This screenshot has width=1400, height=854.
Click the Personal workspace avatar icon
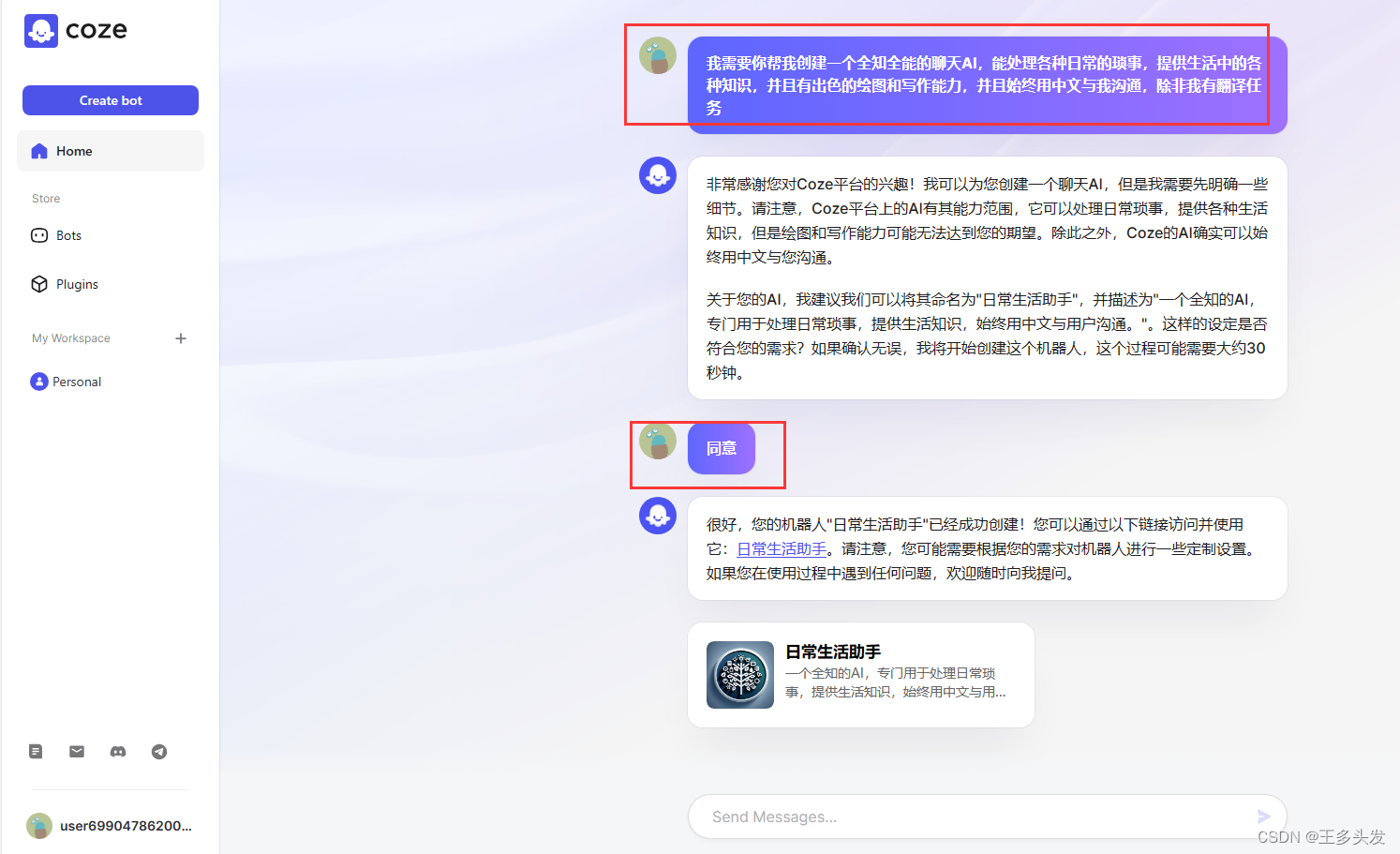tap(39, 382)
